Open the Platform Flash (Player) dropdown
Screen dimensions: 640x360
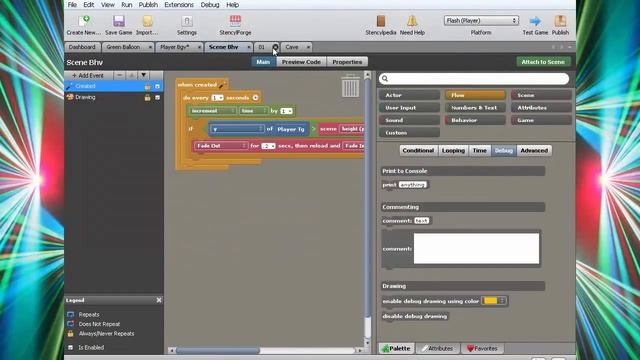pyautogui.click(x=481, y=20)
